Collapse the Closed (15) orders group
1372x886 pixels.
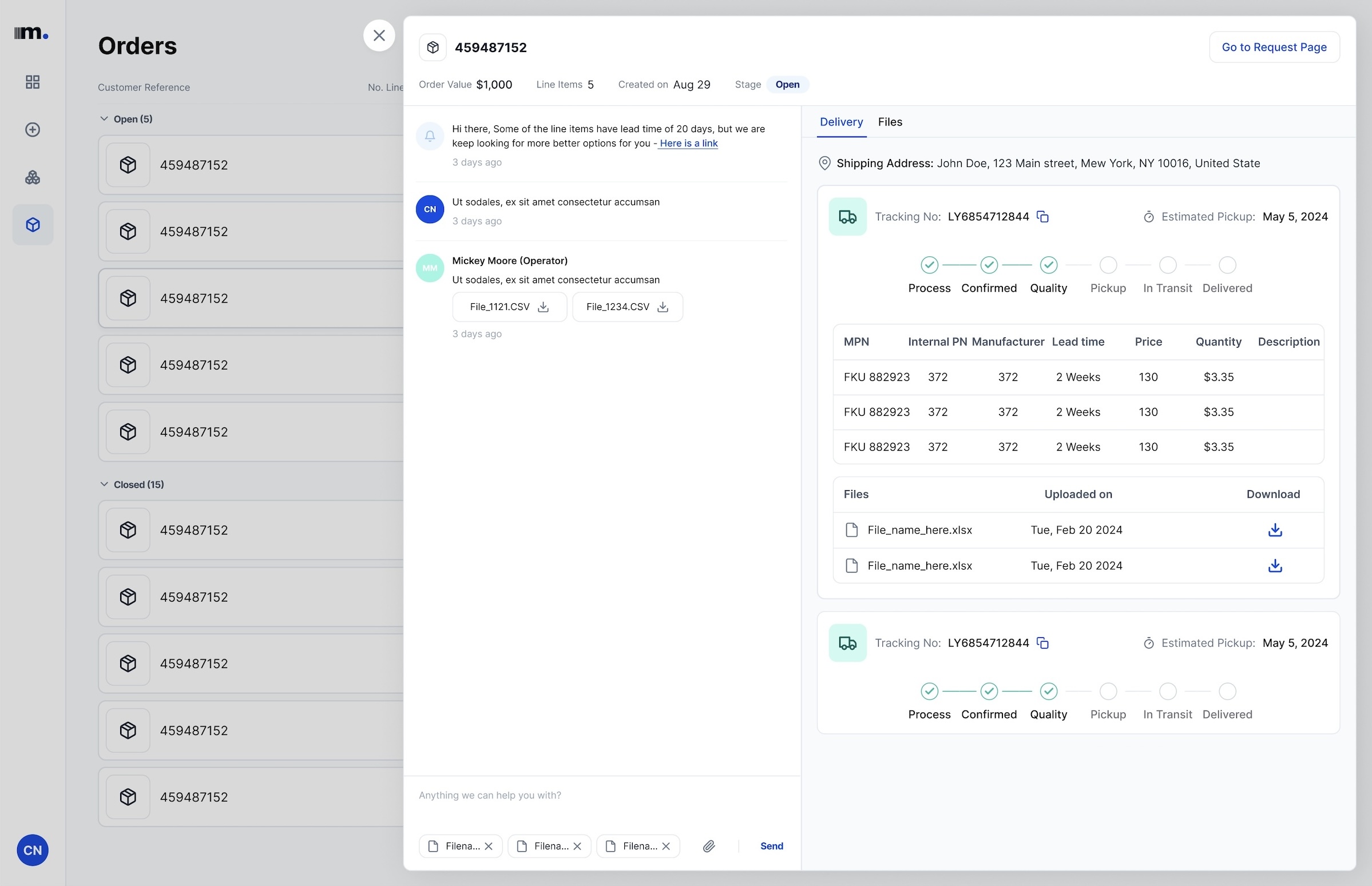(104, 484)
